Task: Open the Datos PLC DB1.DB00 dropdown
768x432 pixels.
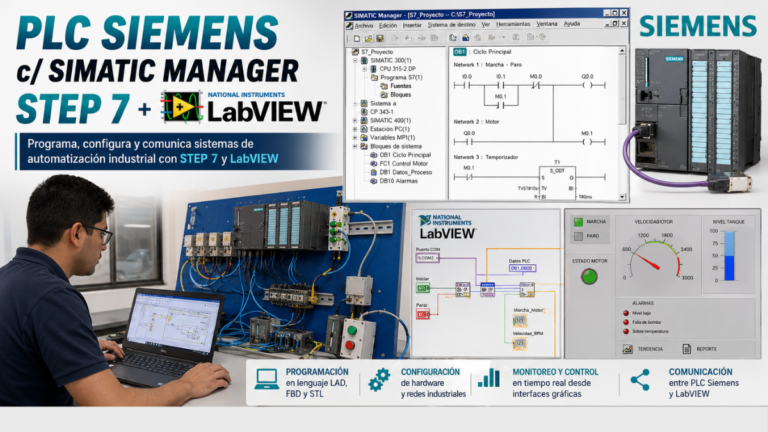Action: click(523, 268)
